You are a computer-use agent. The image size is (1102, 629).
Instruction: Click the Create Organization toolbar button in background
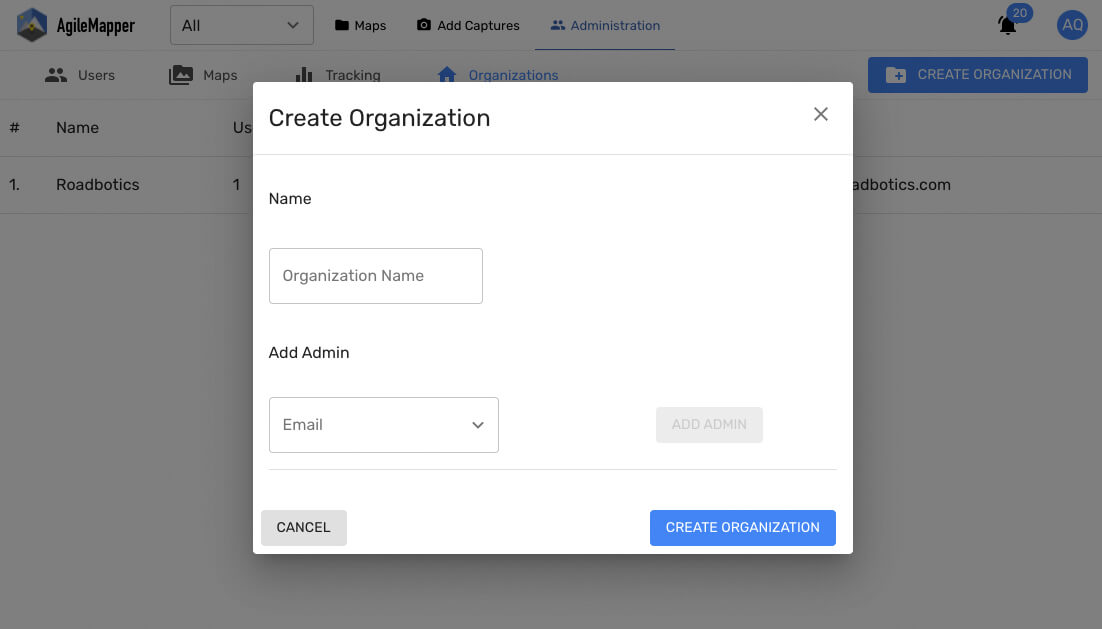pos(978,74)
